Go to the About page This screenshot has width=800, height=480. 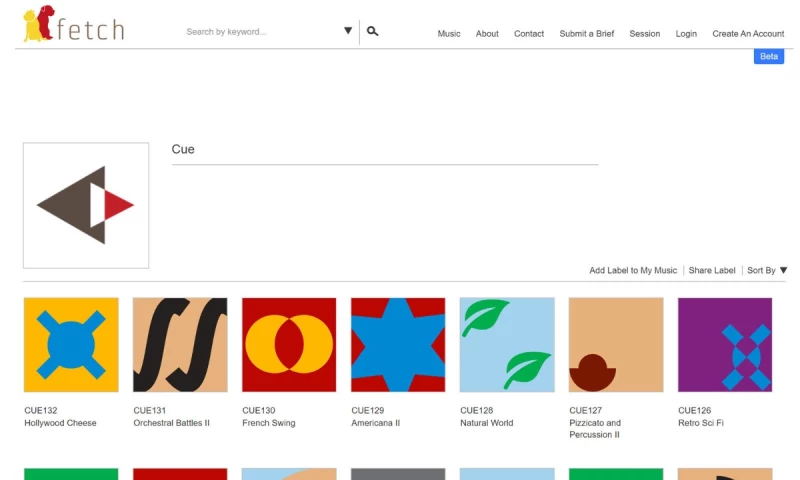487,34
